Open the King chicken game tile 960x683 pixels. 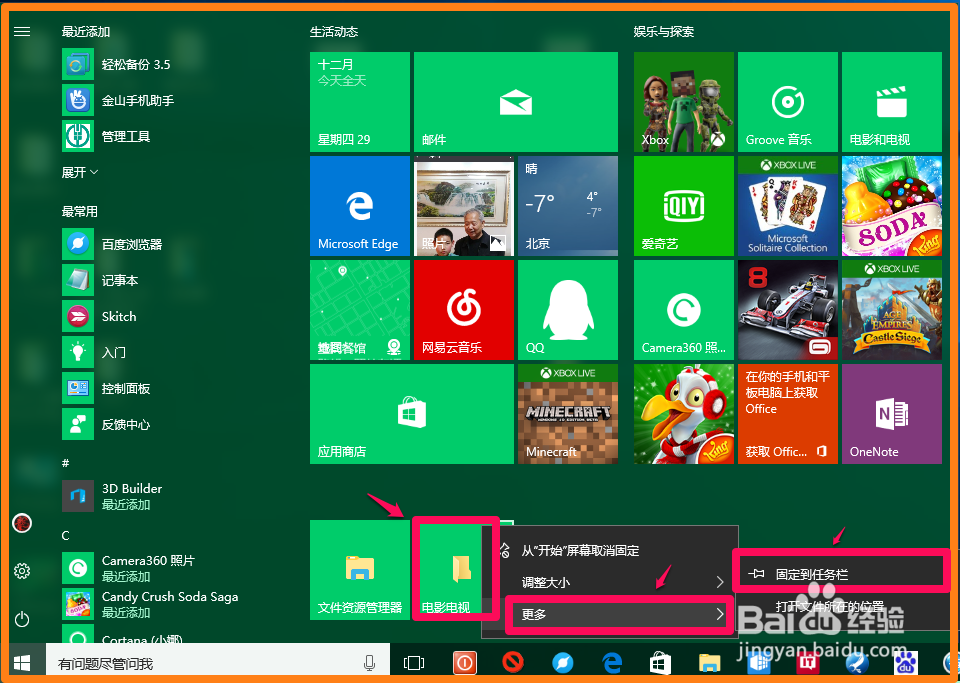(684, 414)
